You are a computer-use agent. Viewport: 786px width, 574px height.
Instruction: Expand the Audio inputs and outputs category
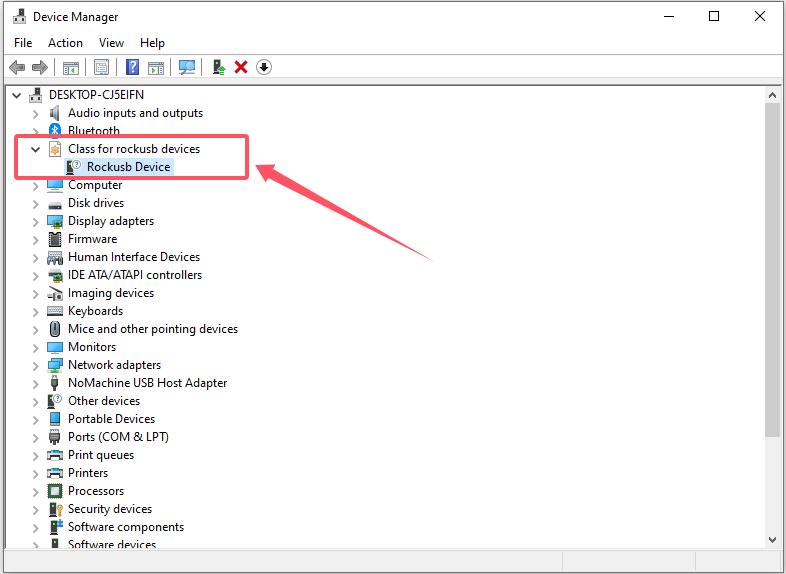tap(36, 113)
